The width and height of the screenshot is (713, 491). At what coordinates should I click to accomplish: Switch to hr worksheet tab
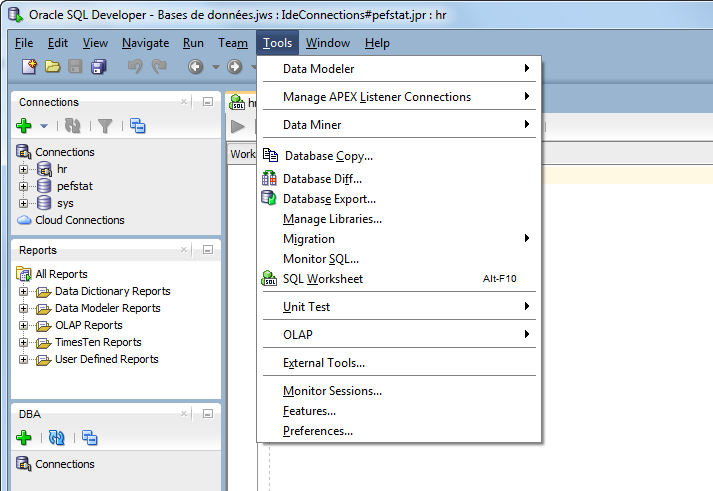tap(242, 103)
